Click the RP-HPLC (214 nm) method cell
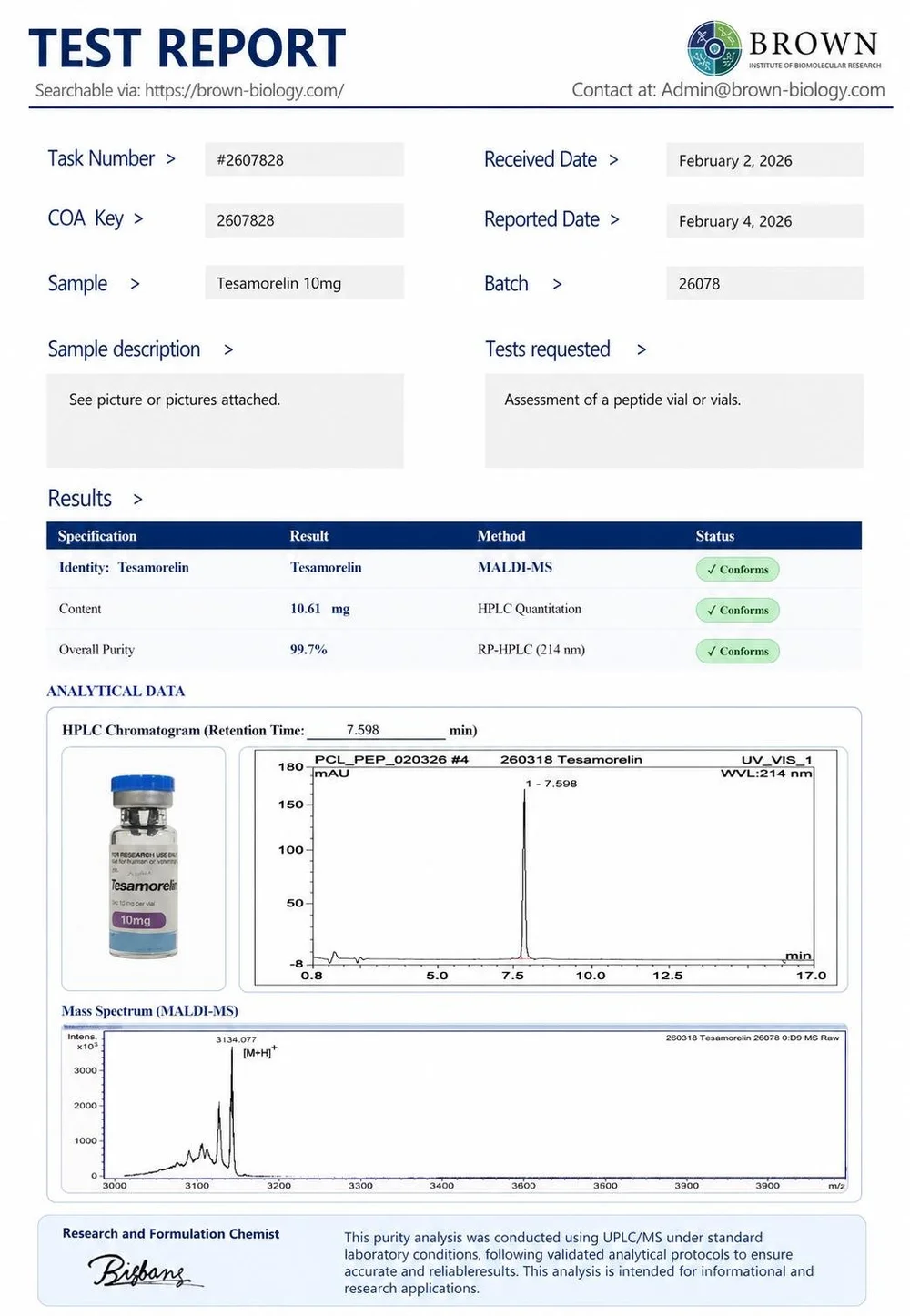This screenshot has width=910, height=1316. tap(531, 650)
